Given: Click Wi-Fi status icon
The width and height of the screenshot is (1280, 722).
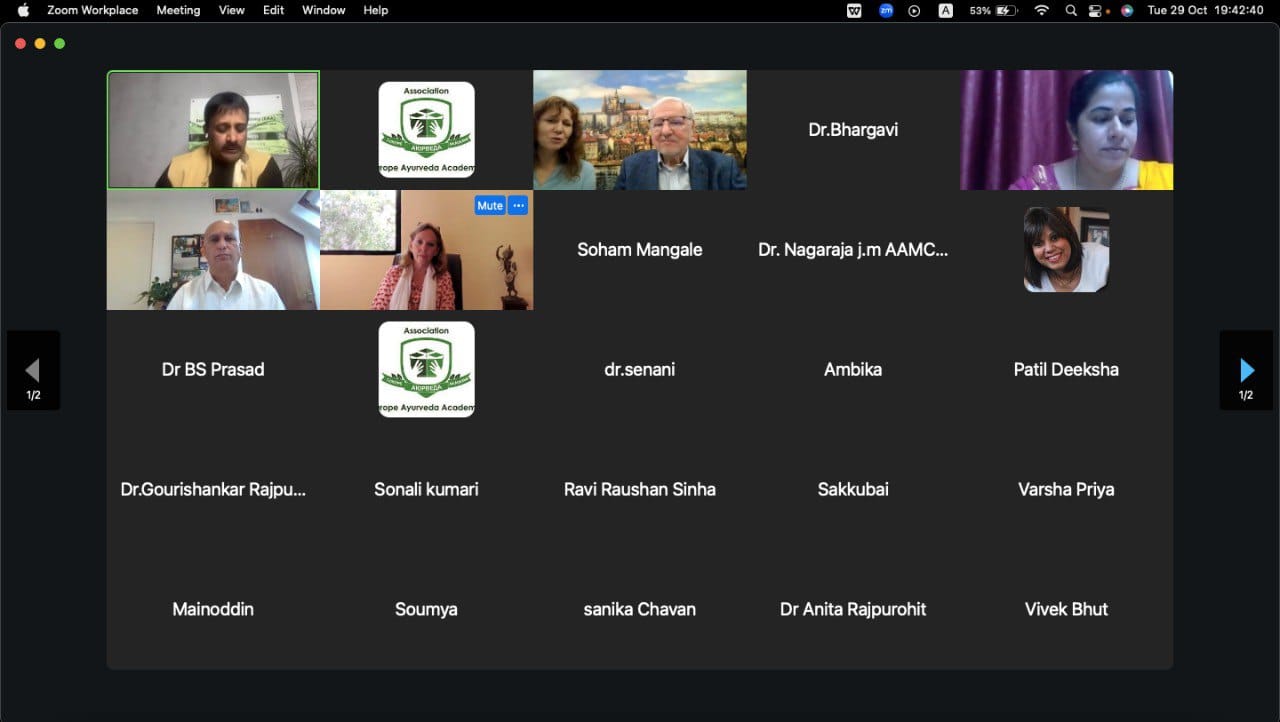Looking at the screenshot, I should pyautogui.click(x=1042, y=10).
